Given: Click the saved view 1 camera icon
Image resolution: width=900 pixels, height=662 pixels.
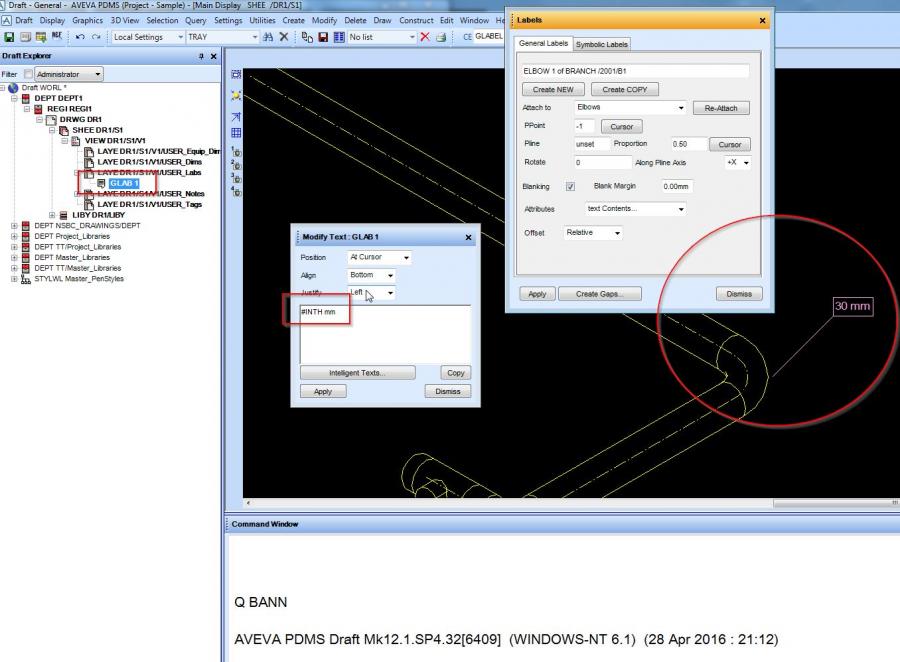Looking at the screenshot, I should pos(236,152).
